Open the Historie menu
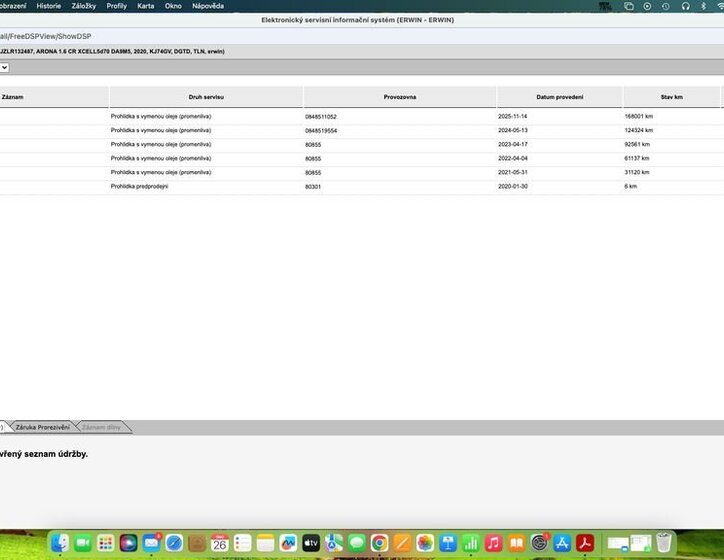 coord(48,6)
